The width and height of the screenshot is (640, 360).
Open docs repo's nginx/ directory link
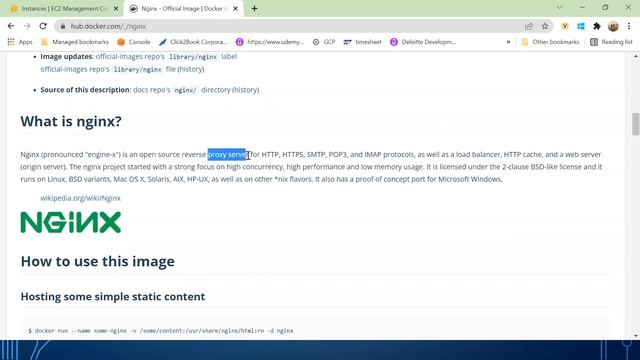click(x=182, y=89)
